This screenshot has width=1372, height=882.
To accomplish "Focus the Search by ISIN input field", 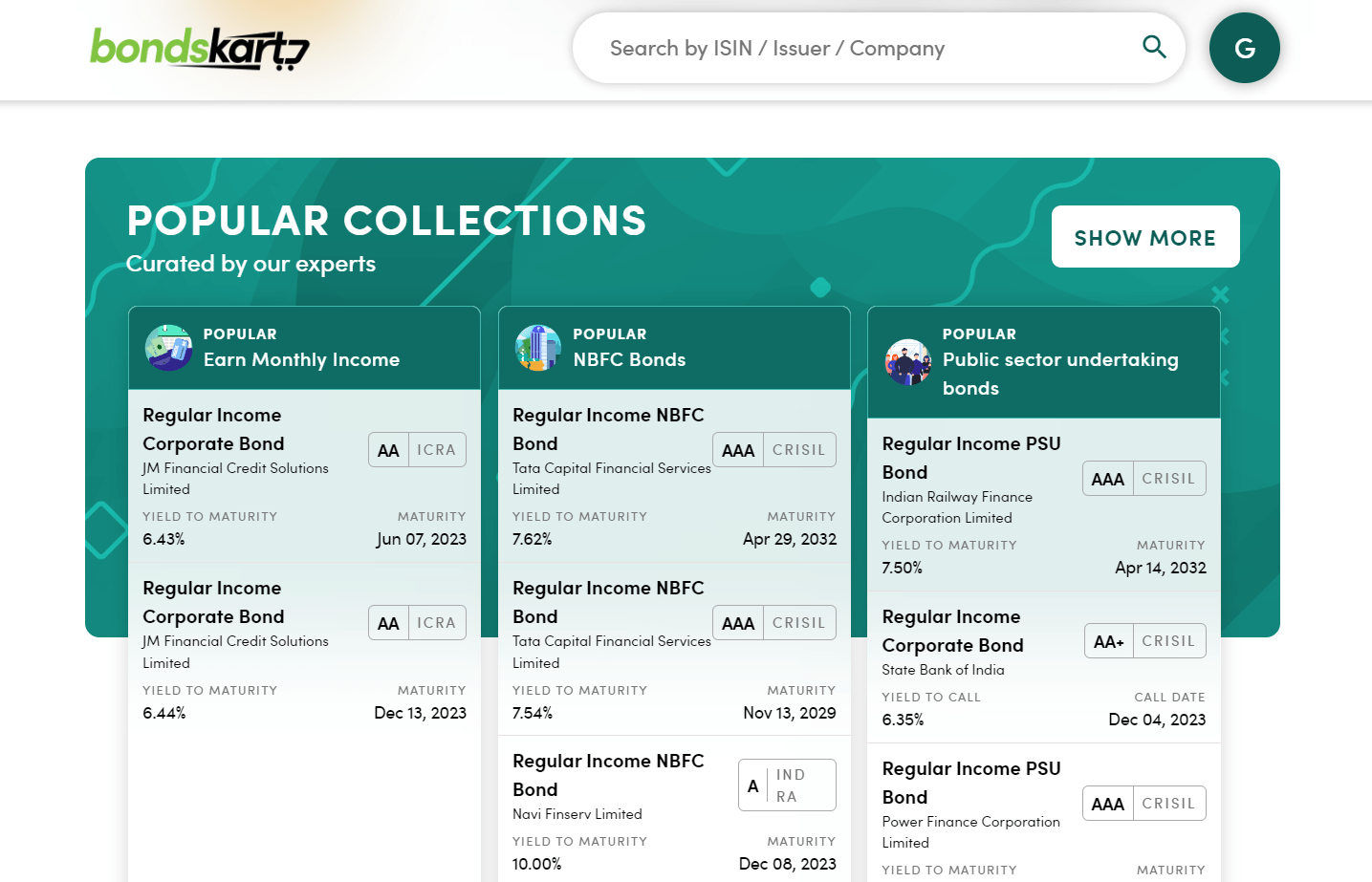I will click(879, 48).
